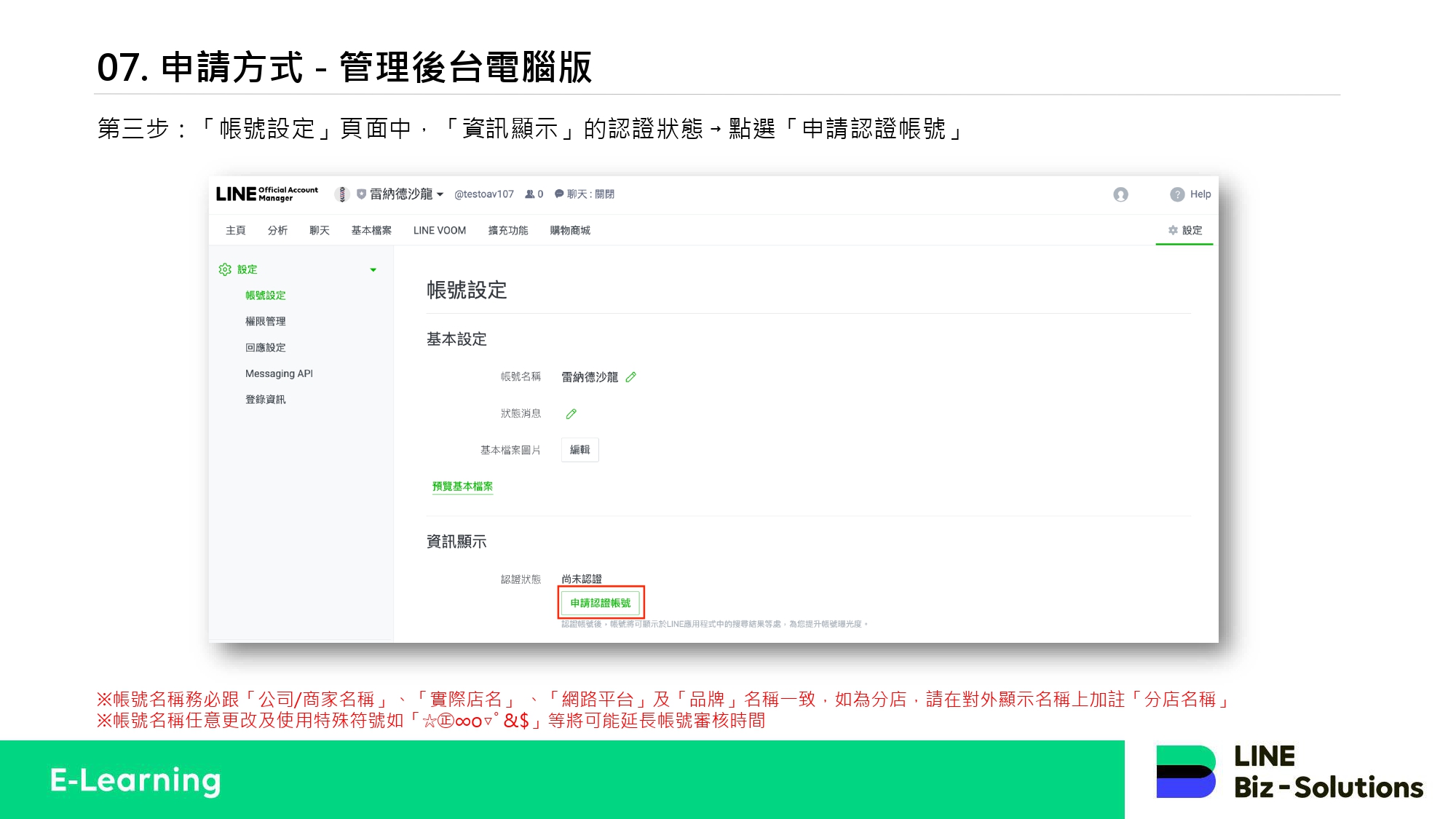Click the LINE Official Account Manager logo
The image size is (1456, 819).
(266, 194)
